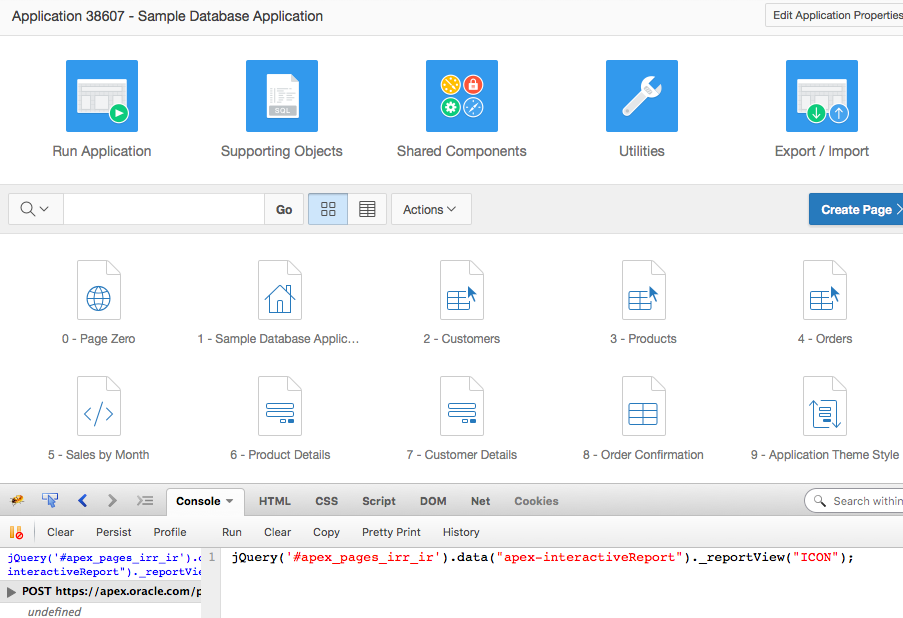Click the page search text field
Viewport: 903px width, 618px height.
point(164,209)
